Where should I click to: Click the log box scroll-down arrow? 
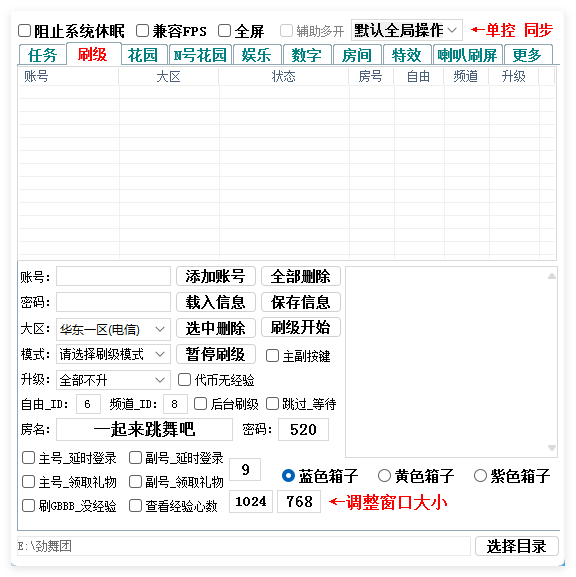pyautogui.click(x=551, y=447)
